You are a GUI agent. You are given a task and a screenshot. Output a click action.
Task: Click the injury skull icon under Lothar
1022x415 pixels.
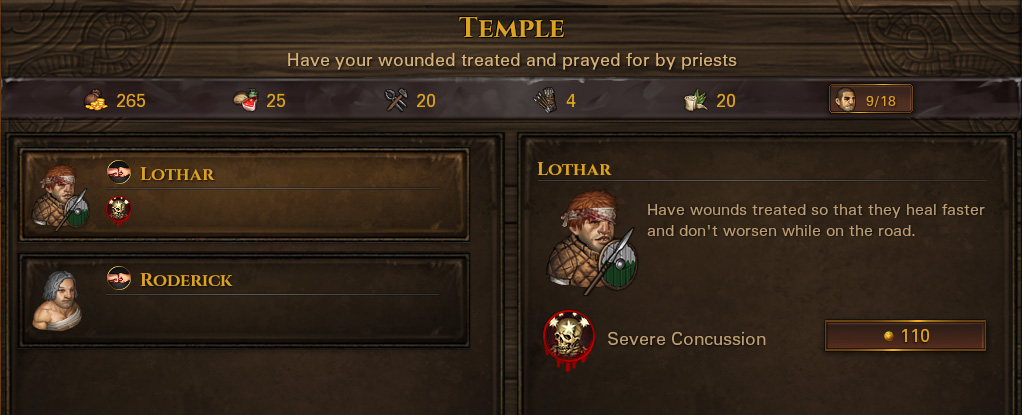tap(119, 210)
